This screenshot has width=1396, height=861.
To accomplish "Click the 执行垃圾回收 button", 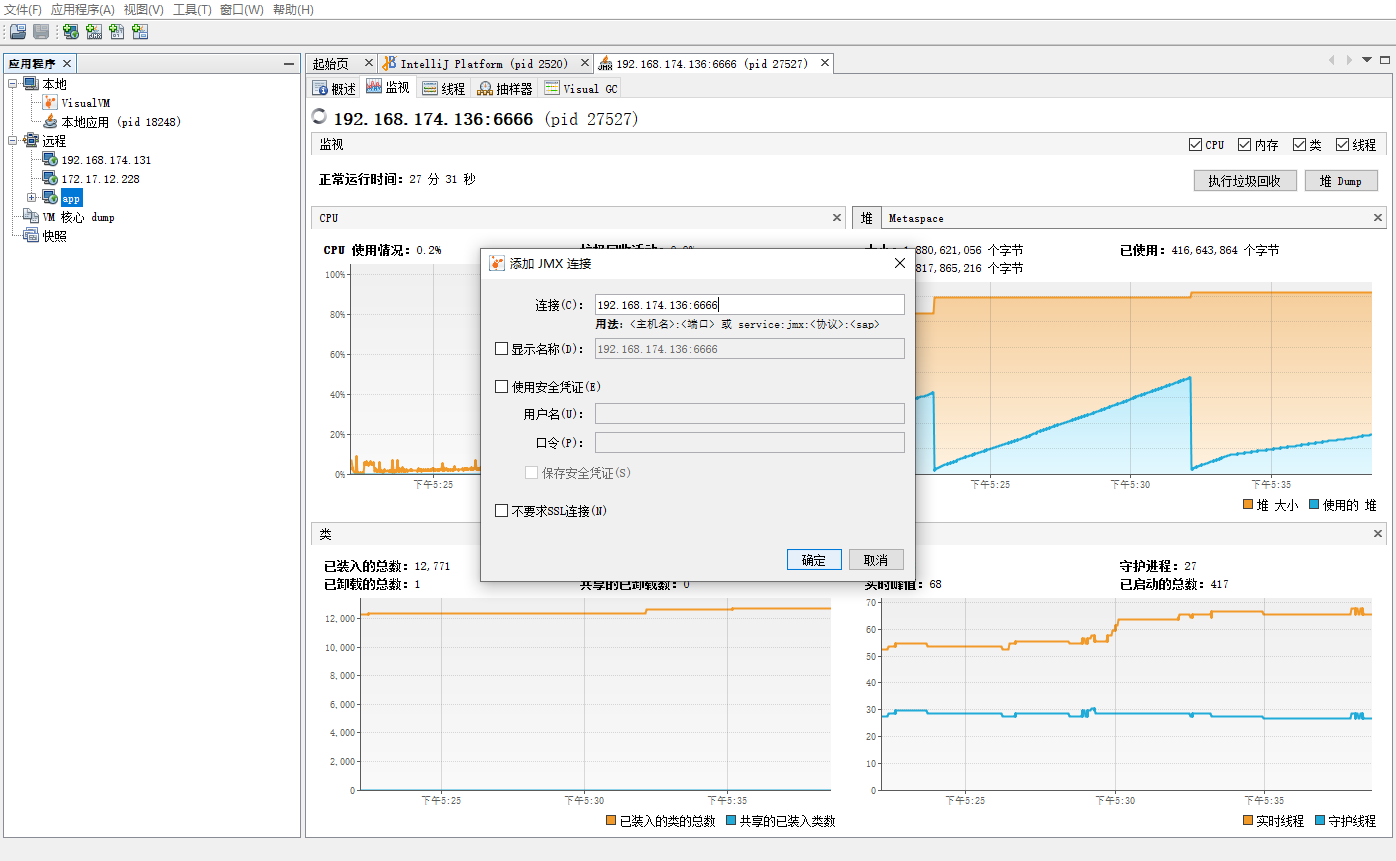I will 1245,181.
